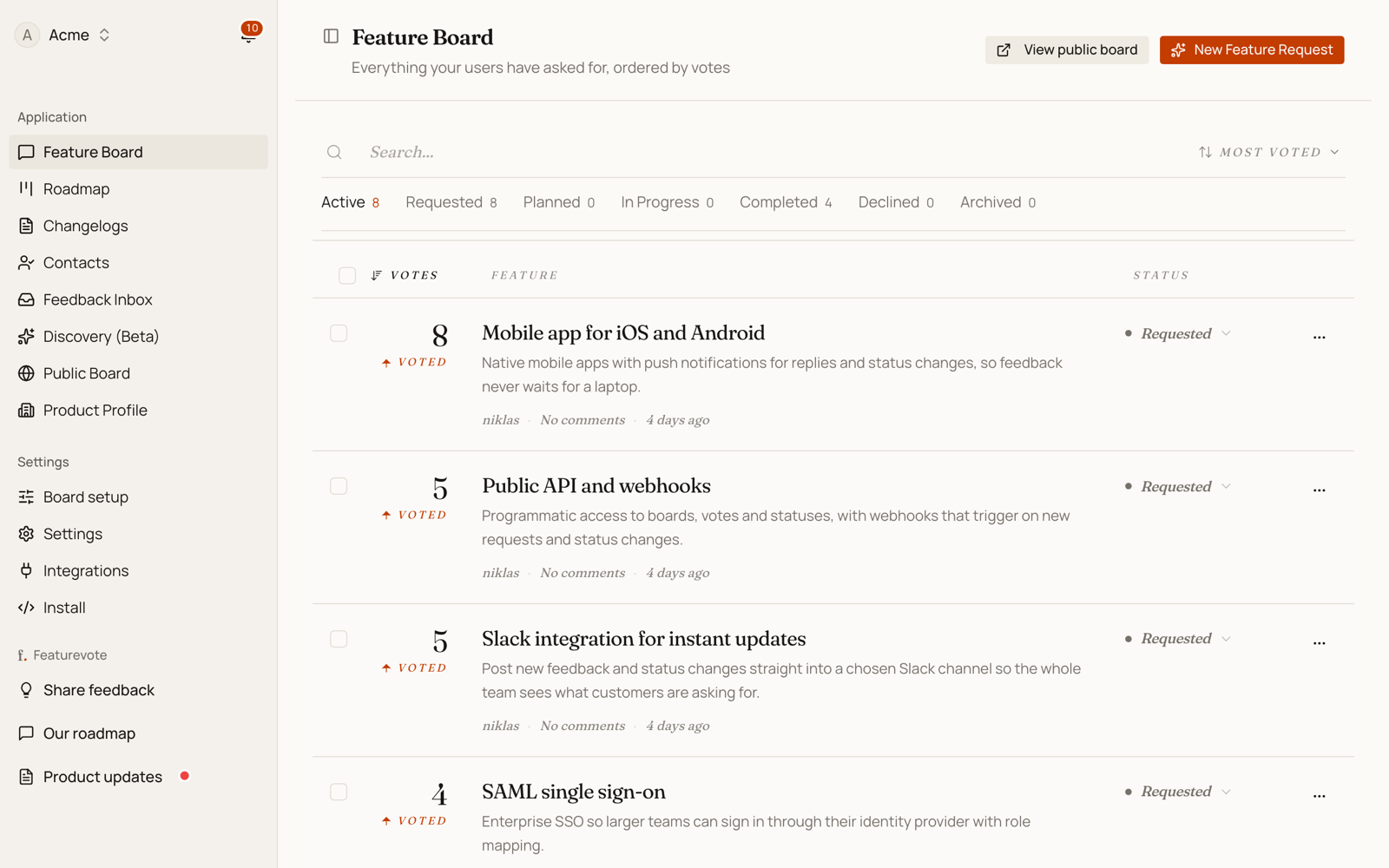1389x868 pixels.
Task: Toggle the Voted upvote on Mobile app
Action: pyautogui.click(x=414, y=362)
